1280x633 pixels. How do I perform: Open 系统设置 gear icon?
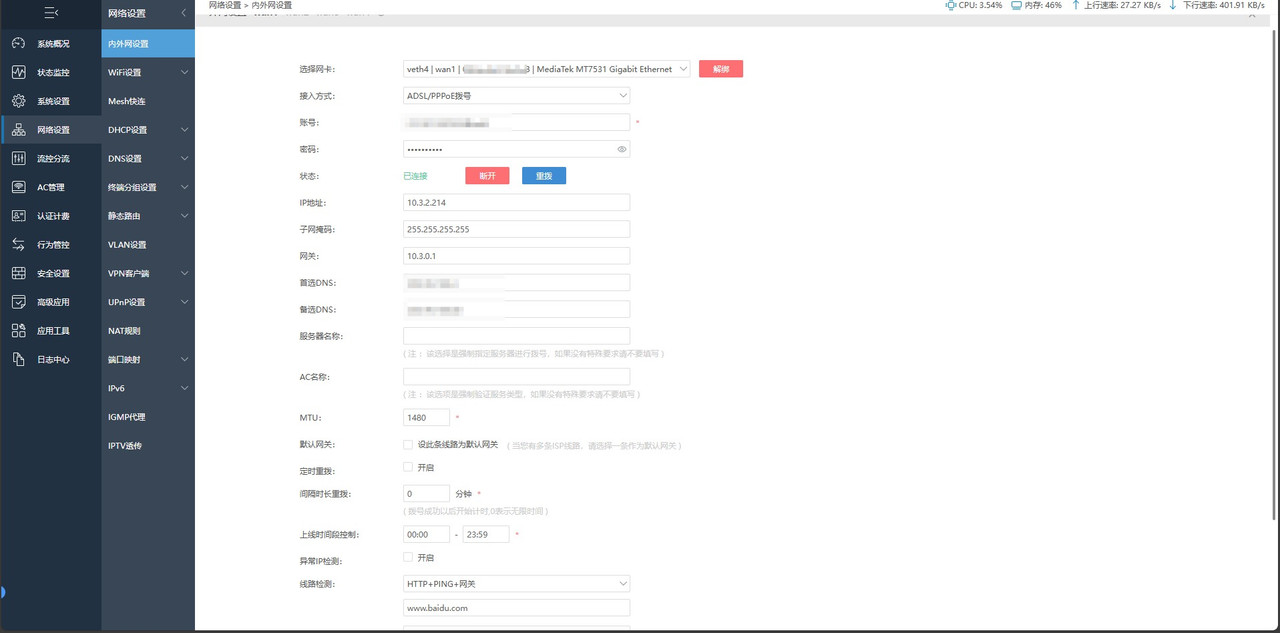pos(19,101)
